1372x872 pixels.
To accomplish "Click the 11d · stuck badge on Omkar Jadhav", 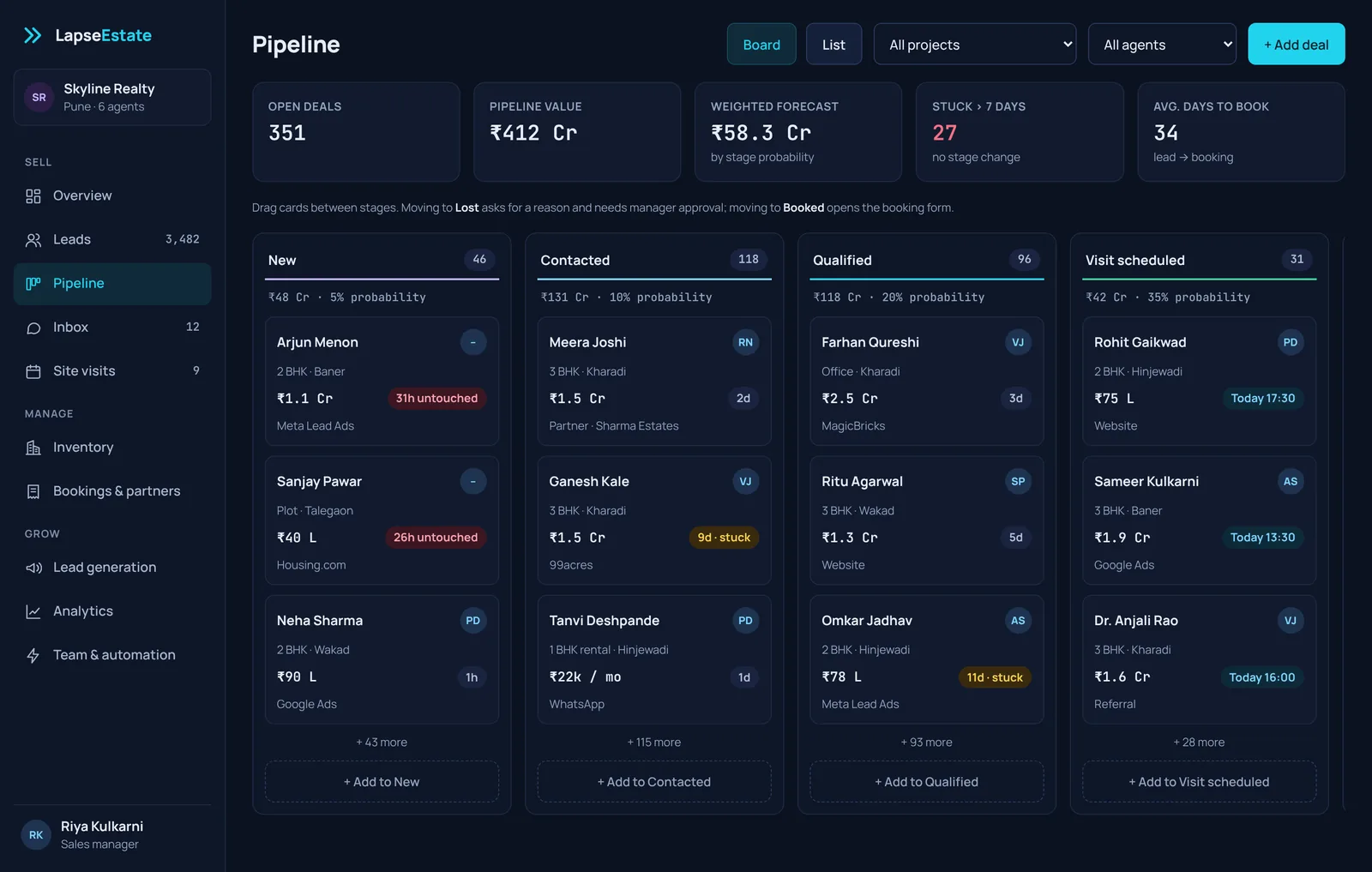I will [x=995, y=677].
